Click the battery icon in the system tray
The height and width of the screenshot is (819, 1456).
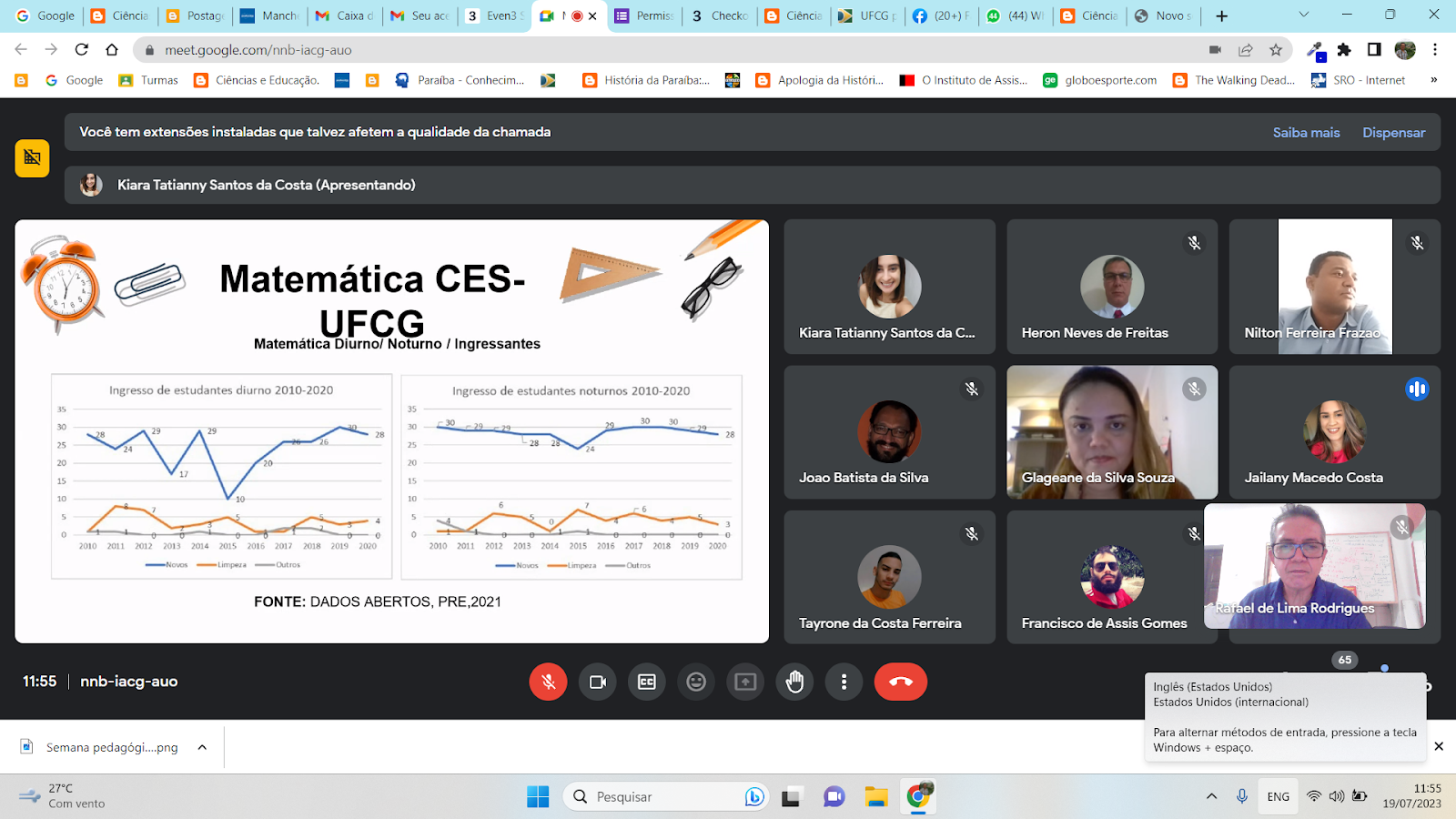[1360, 796]
